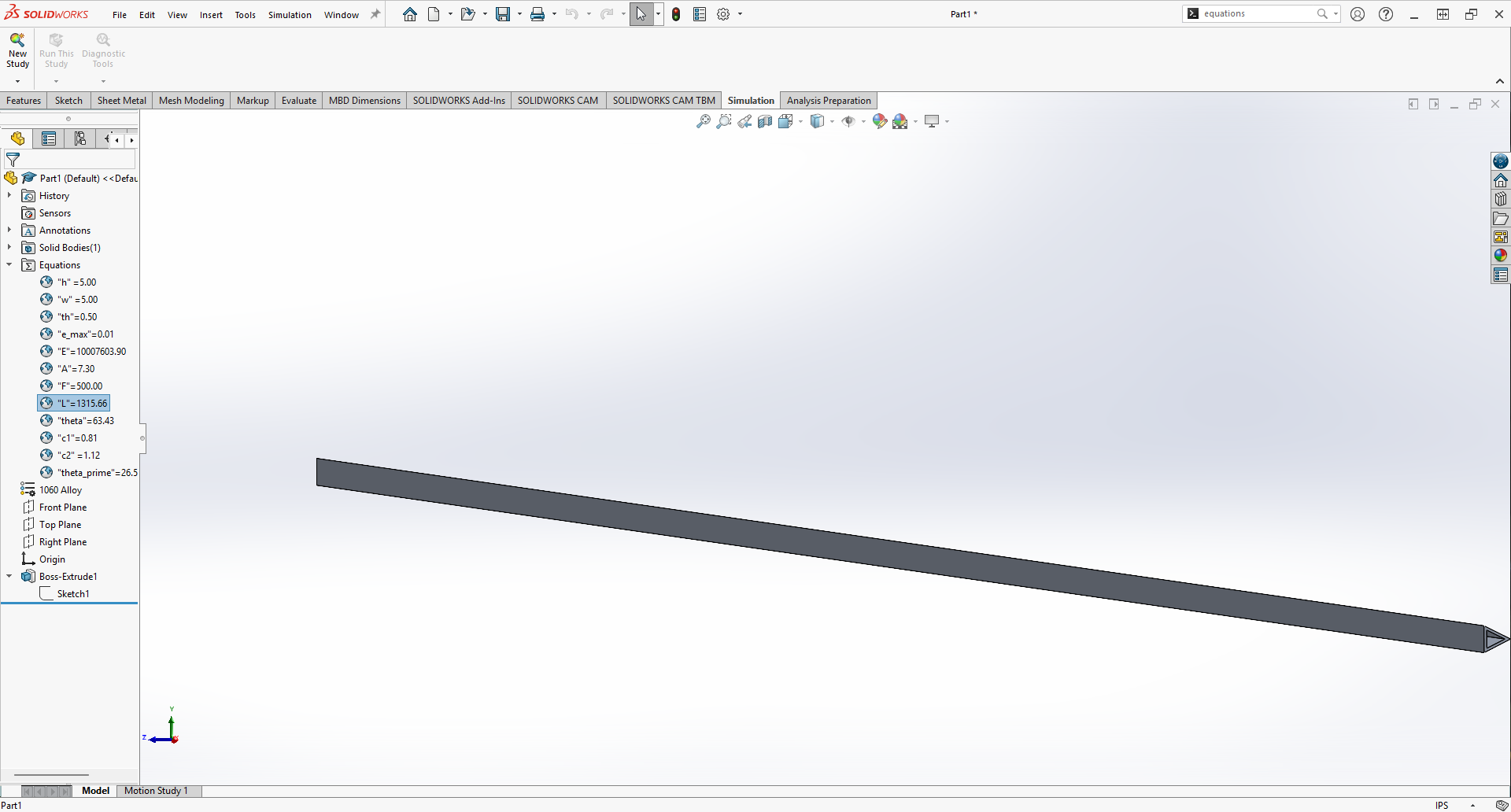Click the Previous View icon
The width and height of the screenshot is (1511, 812).
[x=744, y=121]
